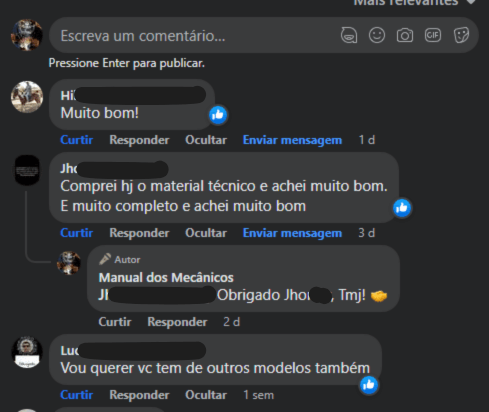Toggle Curtir on the "outros modelos" comment

coord(76,395)
